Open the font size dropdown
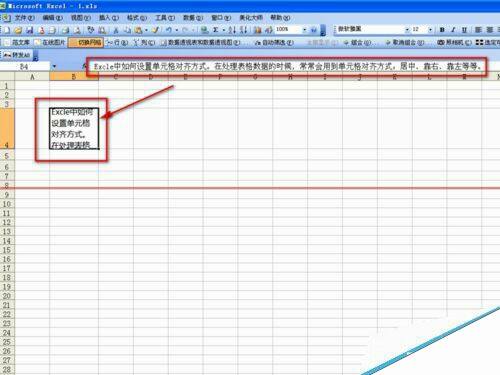This screenshot has width=500, height=375. point(430,30)
